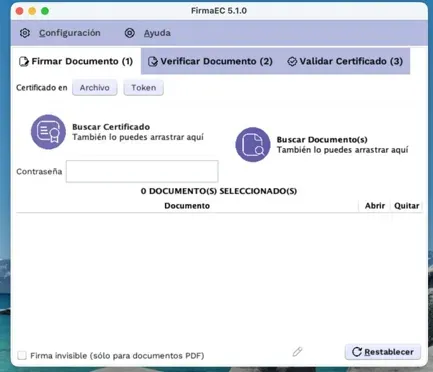
Task: Switch to Validar Certificado (3) tab
Action: click(345, 61)
